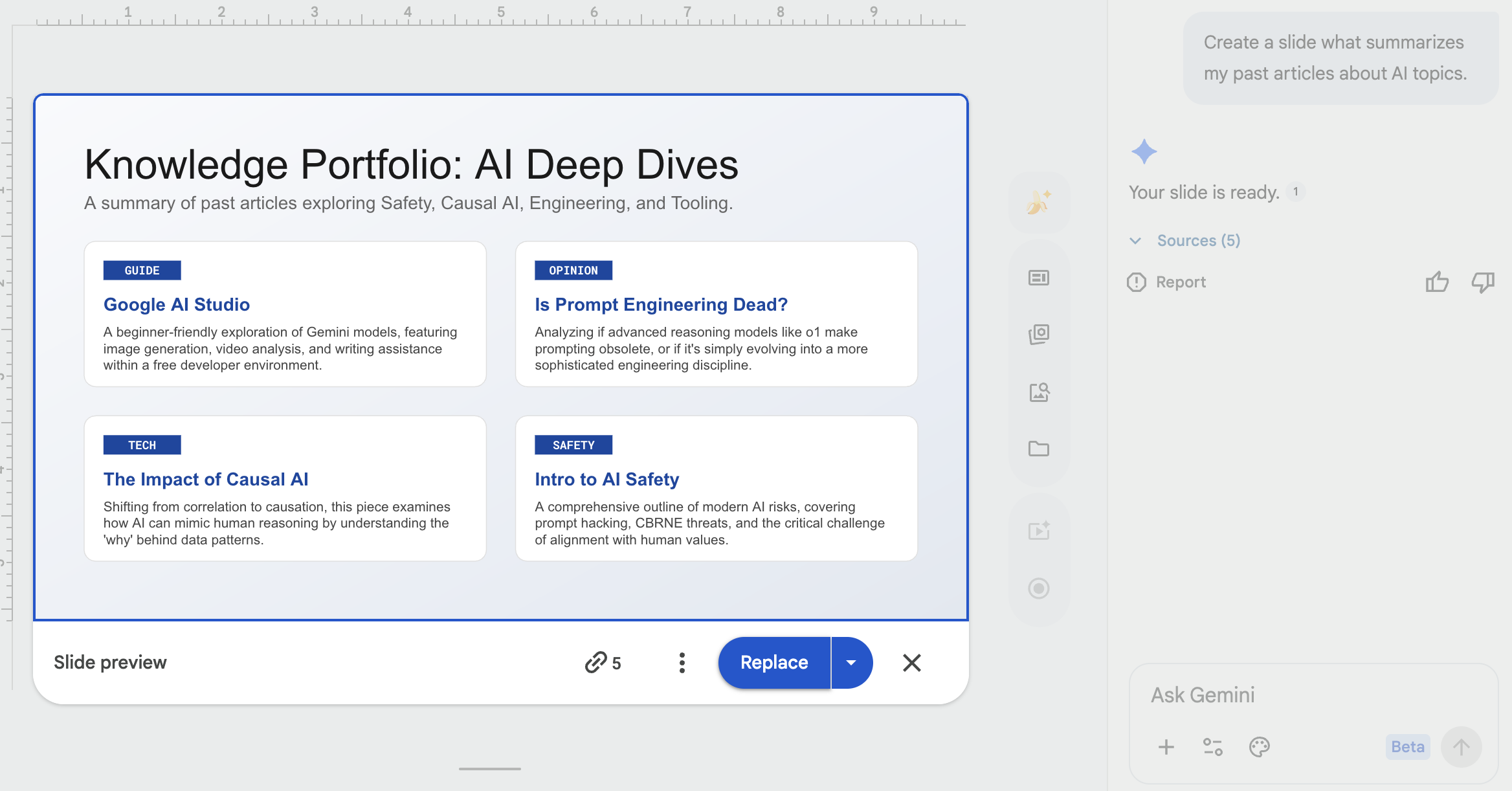Click the plus add attachment icon

point(1166,747)
